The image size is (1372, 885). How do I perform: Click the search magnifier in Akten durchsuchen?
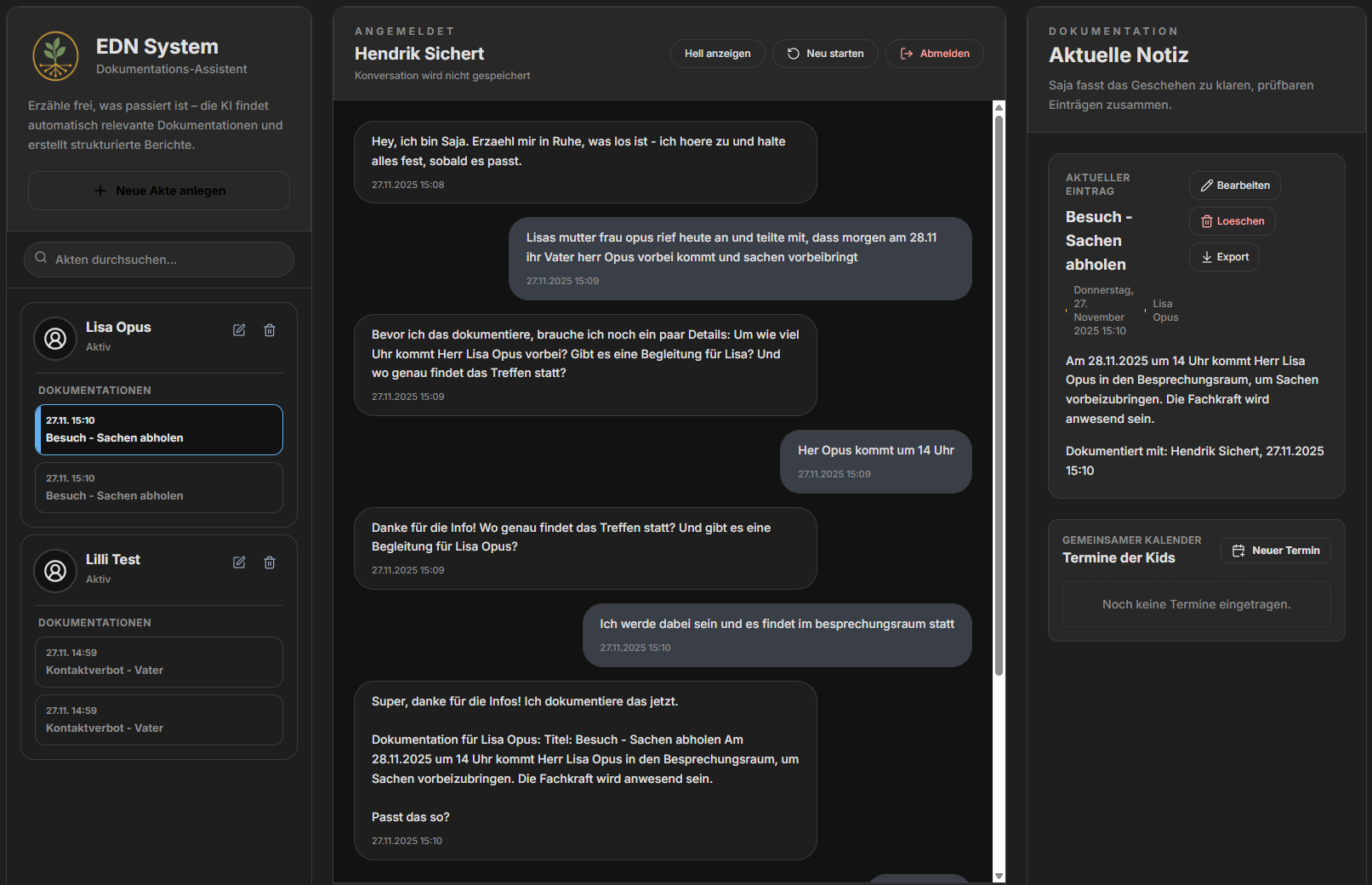[41, 258]
